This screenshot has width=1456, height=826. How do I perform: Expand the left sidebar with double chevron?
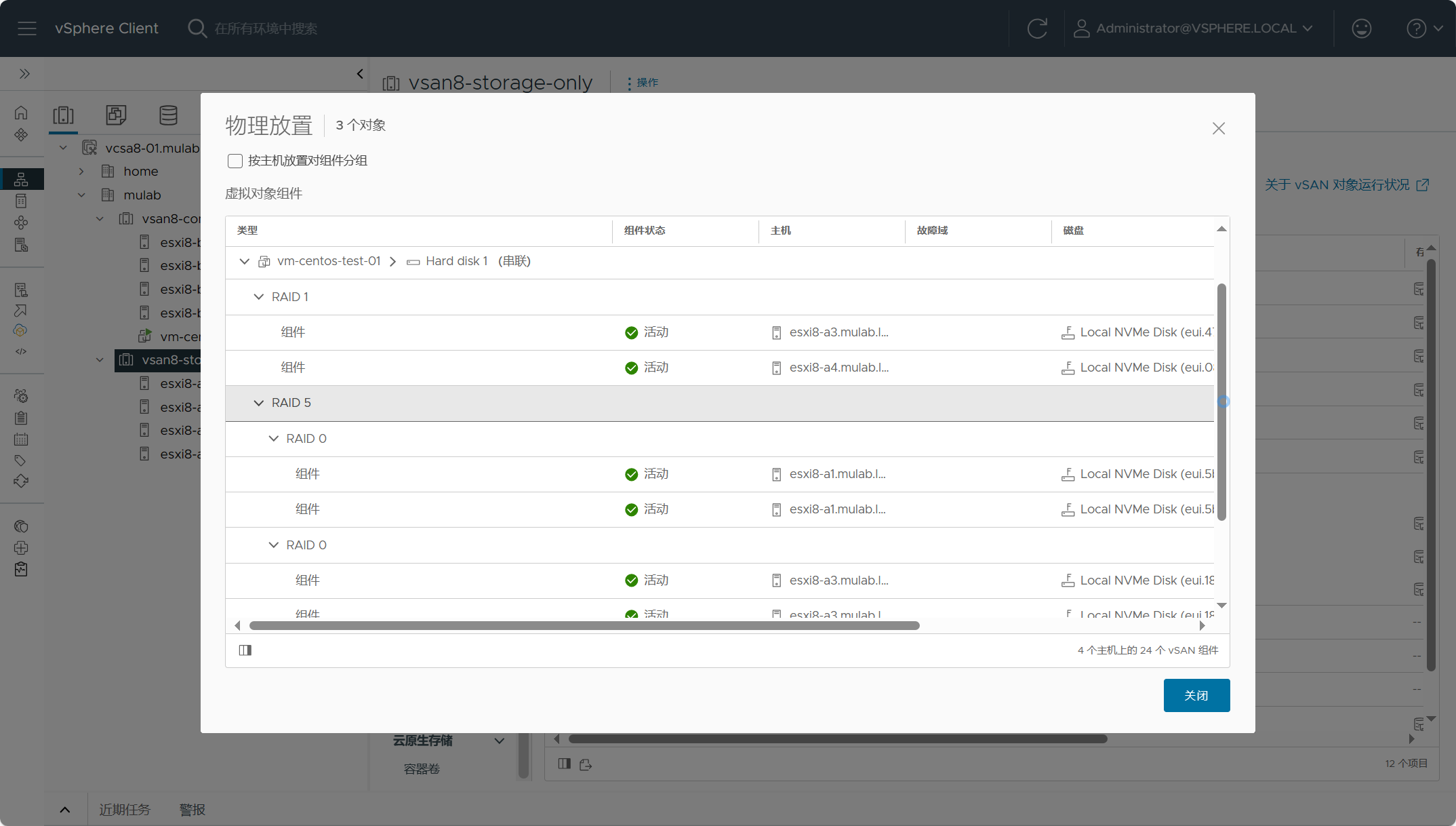tap(24, 73)
